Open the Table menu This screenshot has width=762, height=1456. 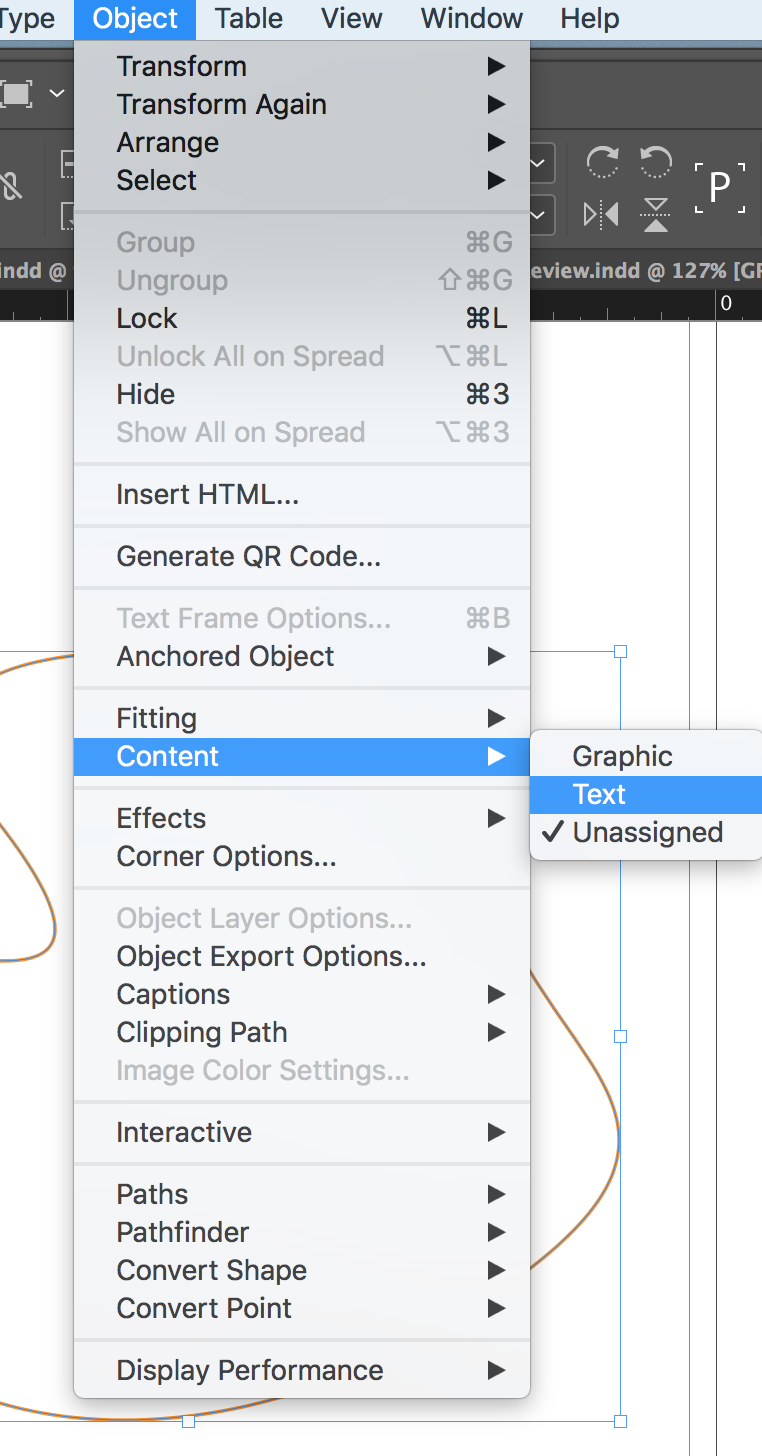[x=249, y=19]
